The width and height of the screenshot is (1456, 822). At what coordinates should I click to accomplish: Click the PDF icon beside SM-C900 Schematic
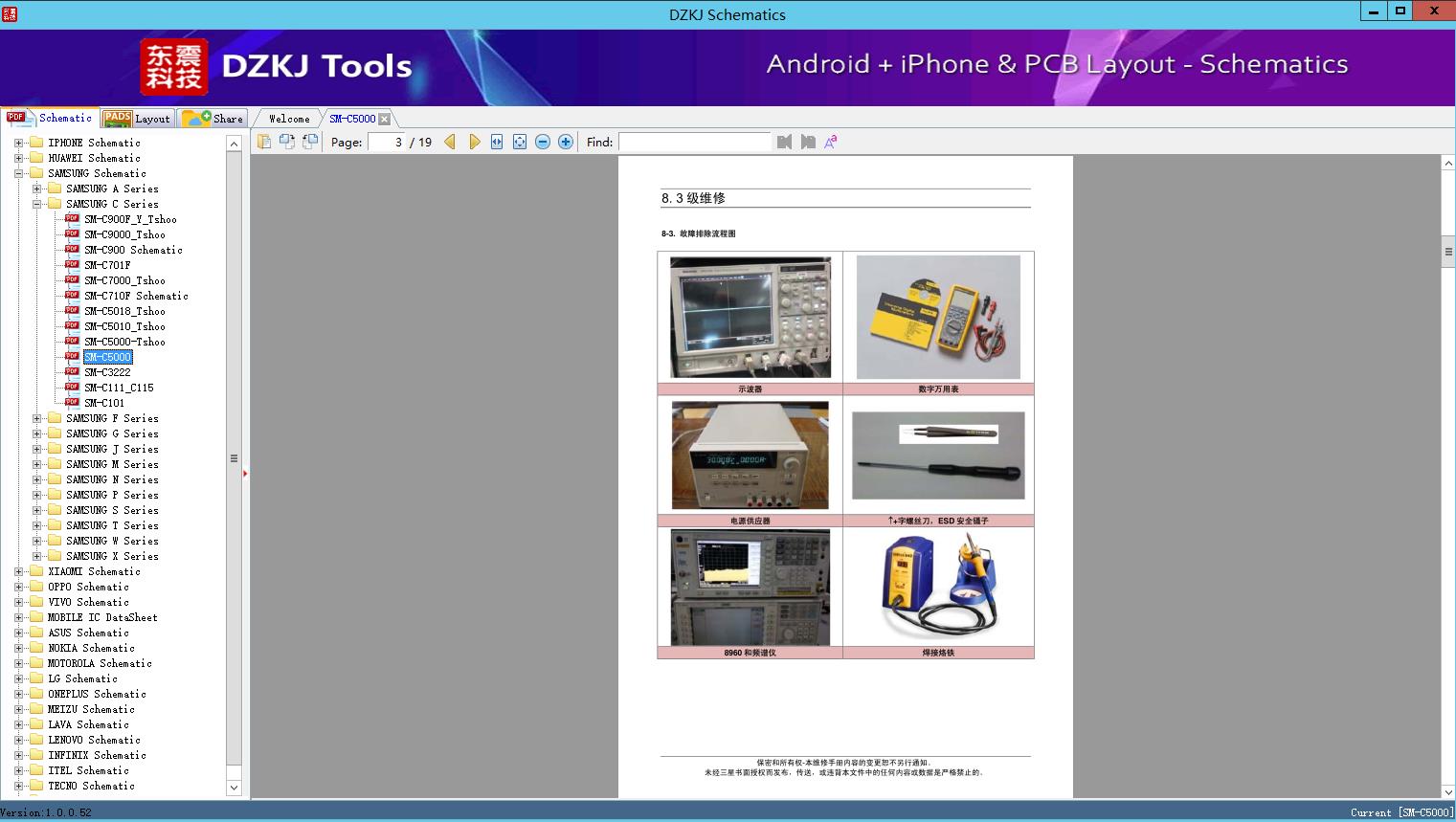(72, 249)
